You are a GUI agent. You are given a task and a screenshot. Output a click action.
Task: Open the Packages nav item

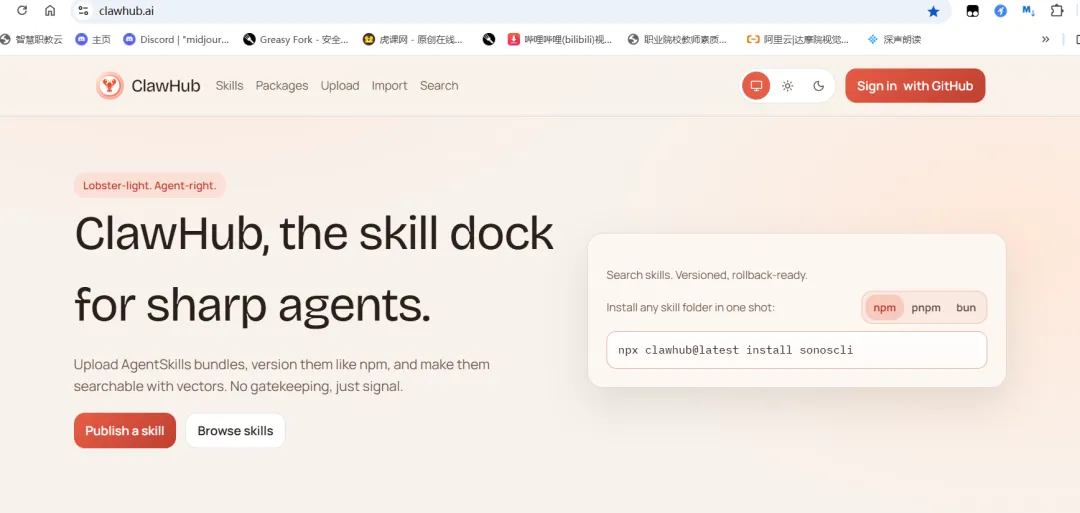pyautogui.click(x=282, y=85)
